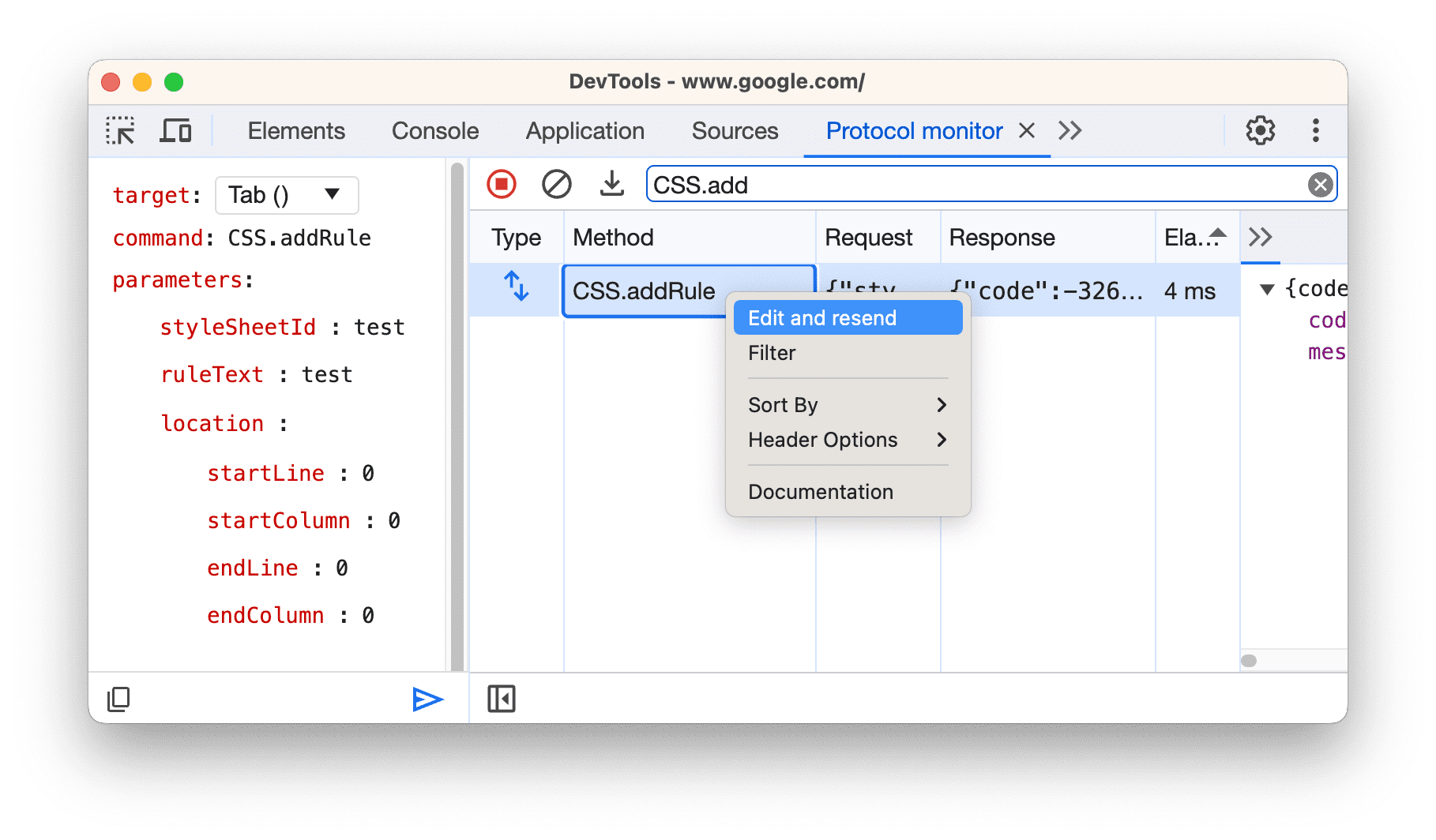The image size is (1436, 840).
Task: Open the three-dot customize menu
Action: point(1315,130)
